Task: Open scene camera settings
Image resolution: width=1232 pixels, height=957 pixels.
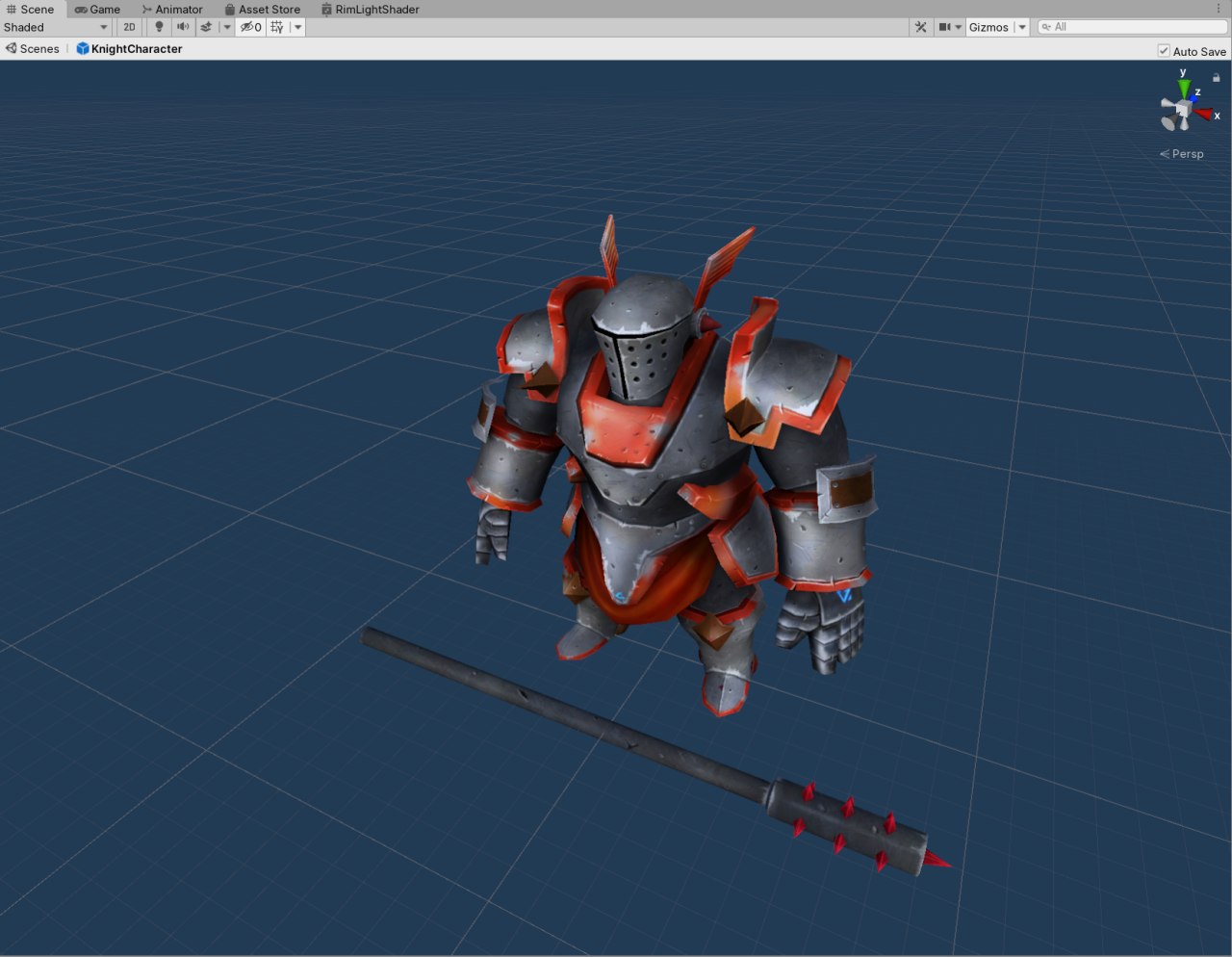Action: (949, 27)
